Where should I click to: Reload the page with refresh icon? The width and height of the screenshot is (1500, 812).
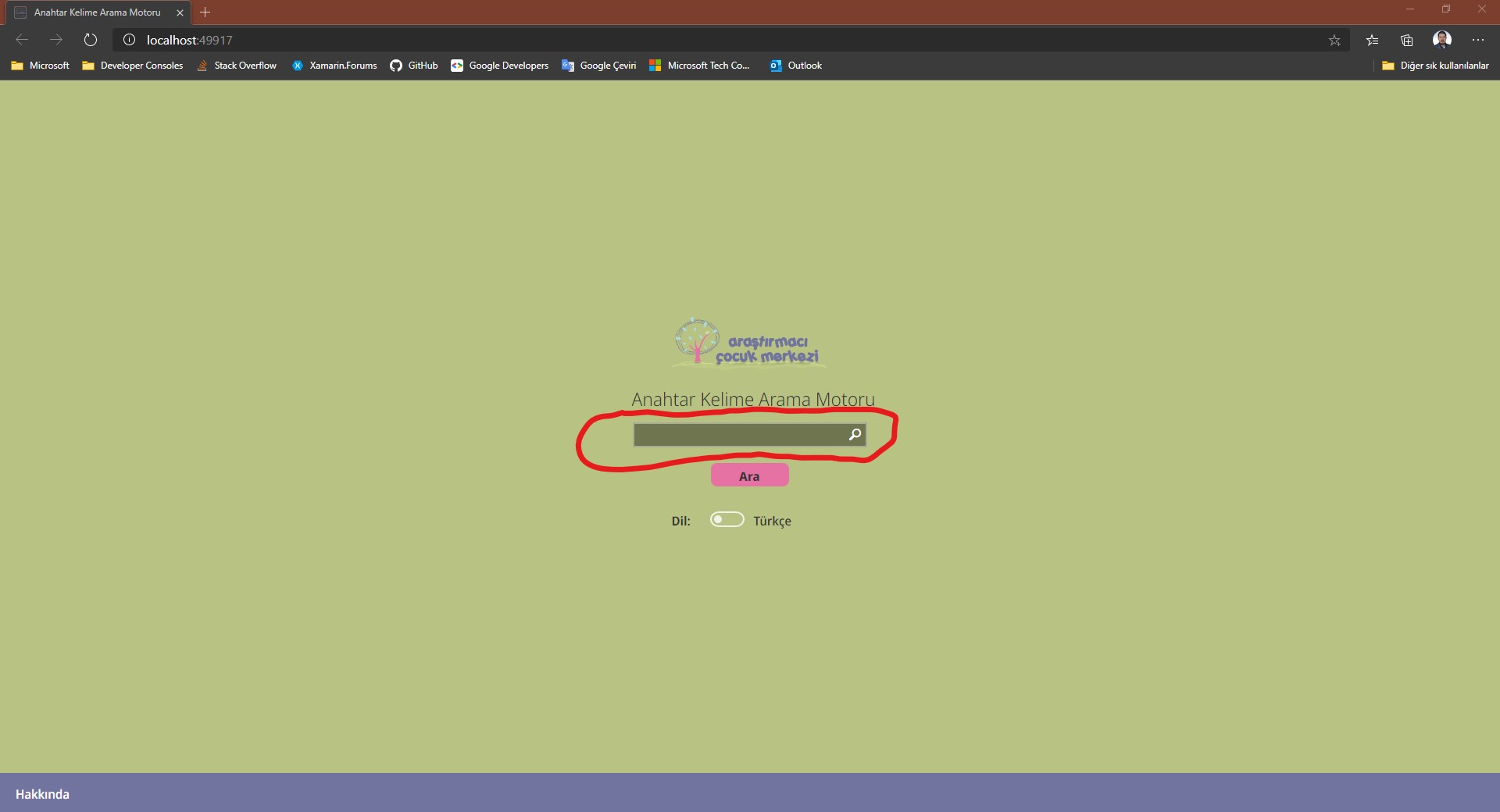91,40
